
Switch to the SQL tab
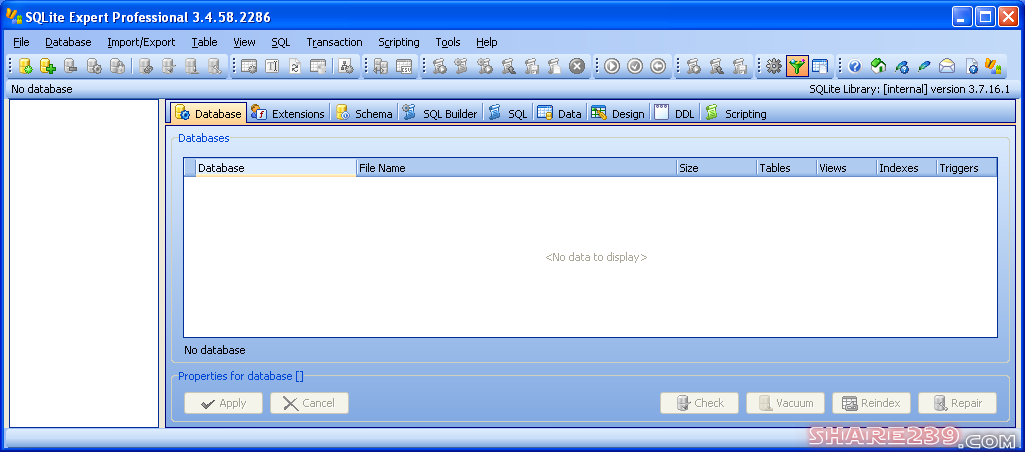pos(508,113)
